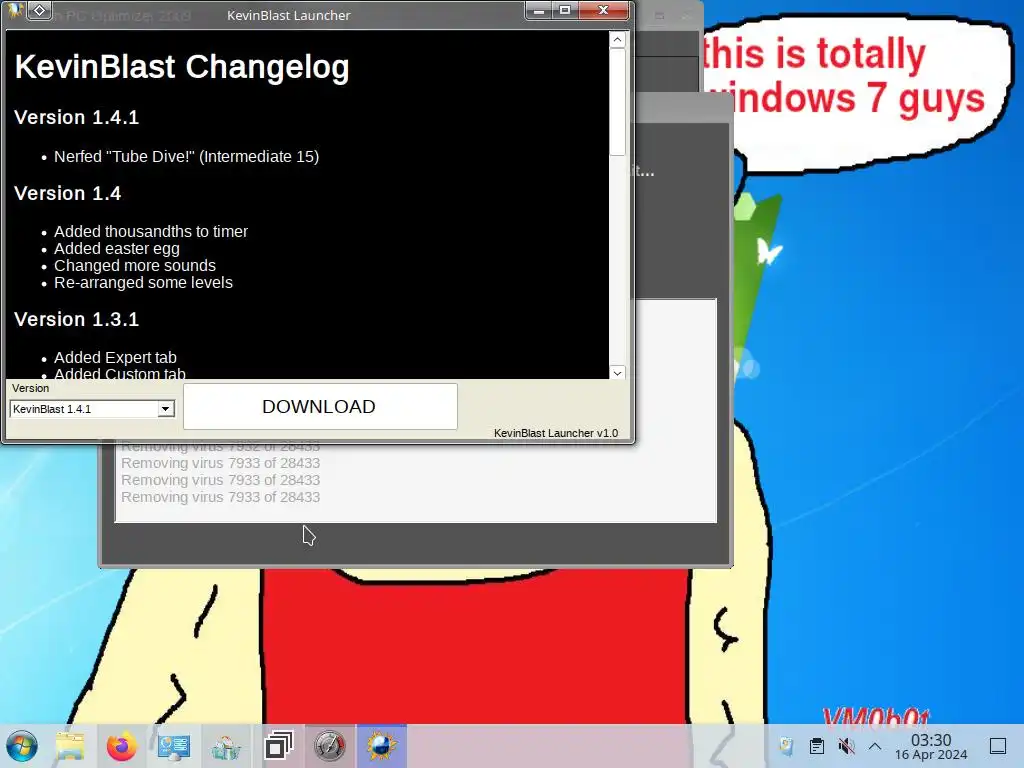Image resolution: width=1024 pixels, height=768 pixels.
Task: Open the clipboard tray icon
Action: pos(816,746)
